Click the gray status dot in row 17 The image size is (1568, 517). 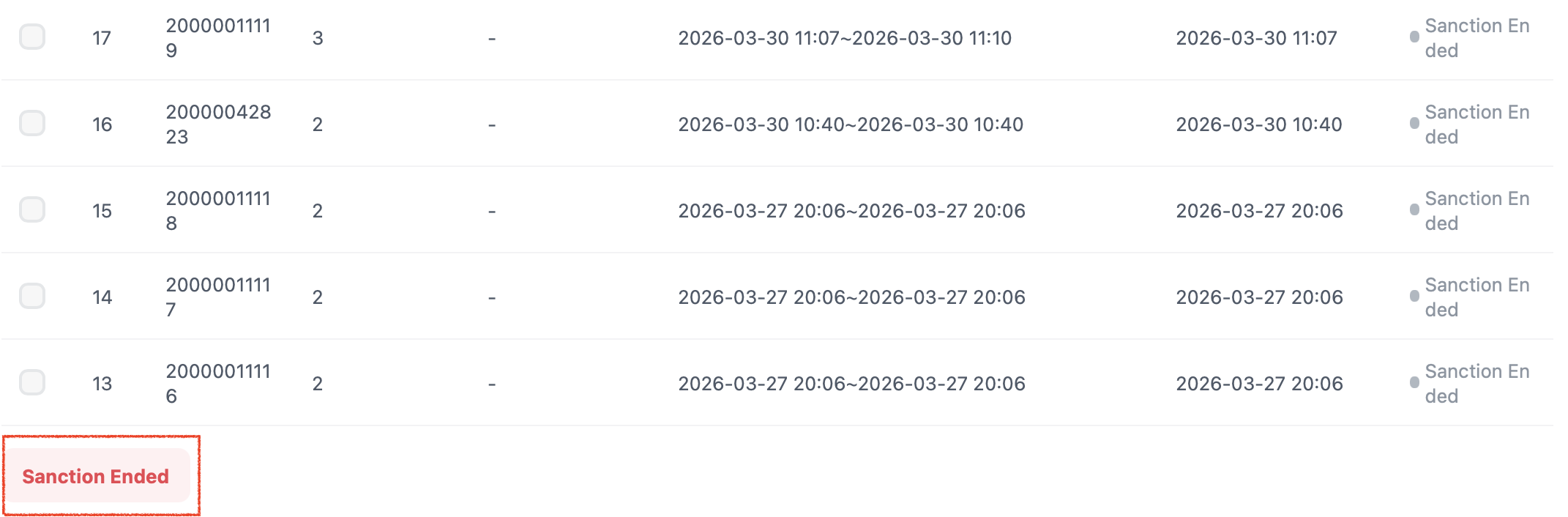click(x=1414, y=37)
